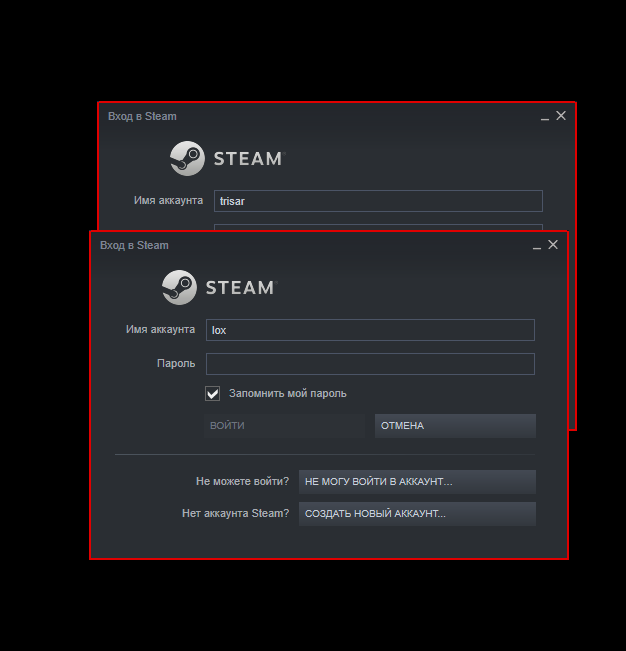Click 'Вход в Steam' title of front window

click(x=134, y=245)
